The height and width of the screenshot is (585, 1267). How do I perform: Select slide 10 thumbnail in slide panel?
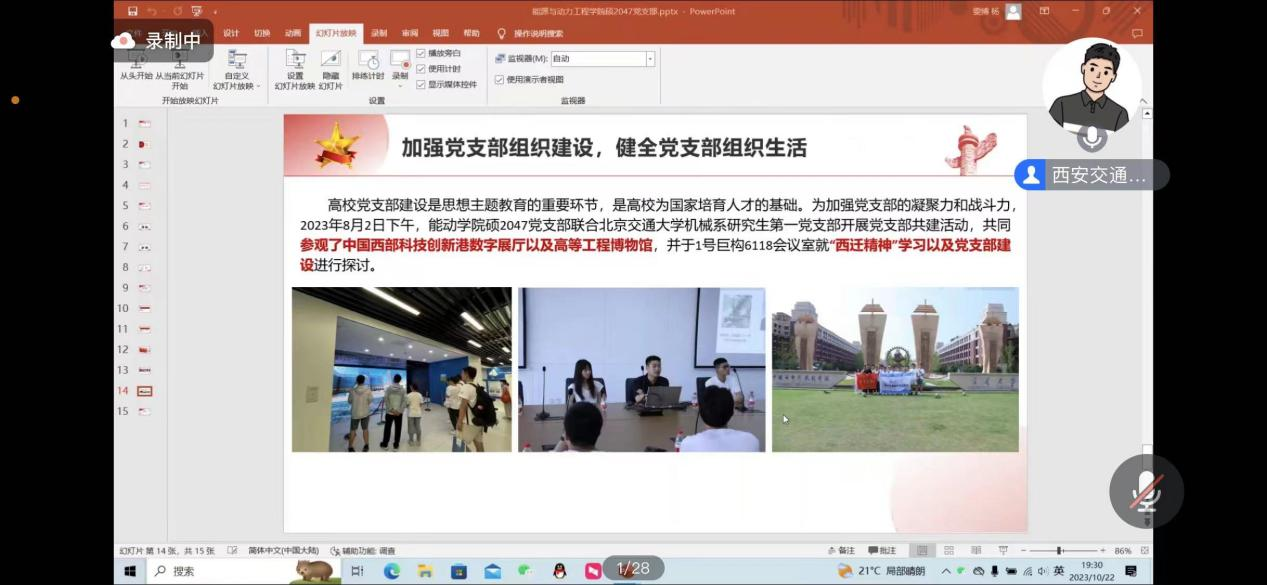pos(145,308)
